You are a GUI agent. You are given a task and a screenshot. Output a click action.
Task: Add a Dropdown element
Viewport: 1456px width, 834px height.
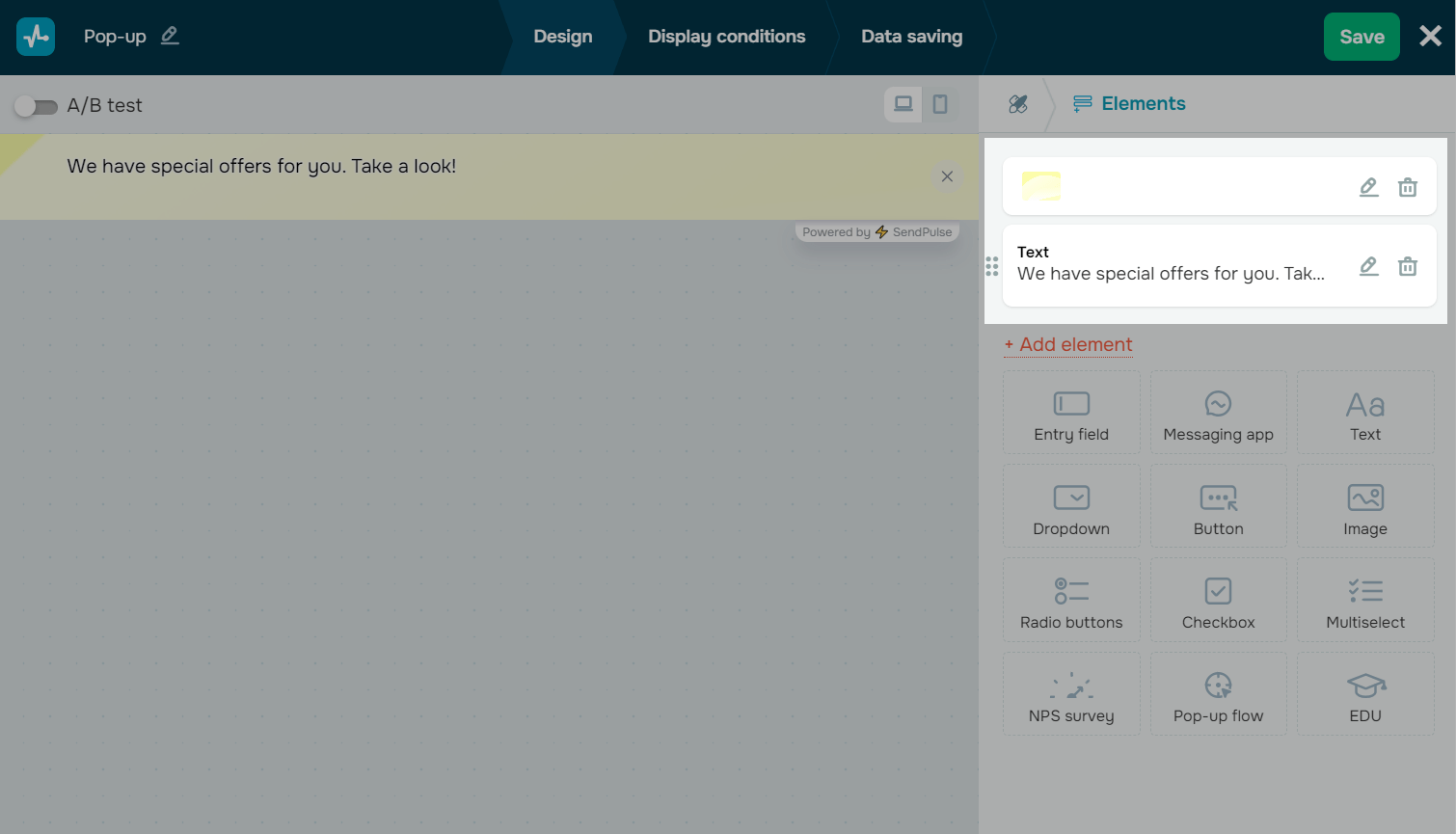1071,506
